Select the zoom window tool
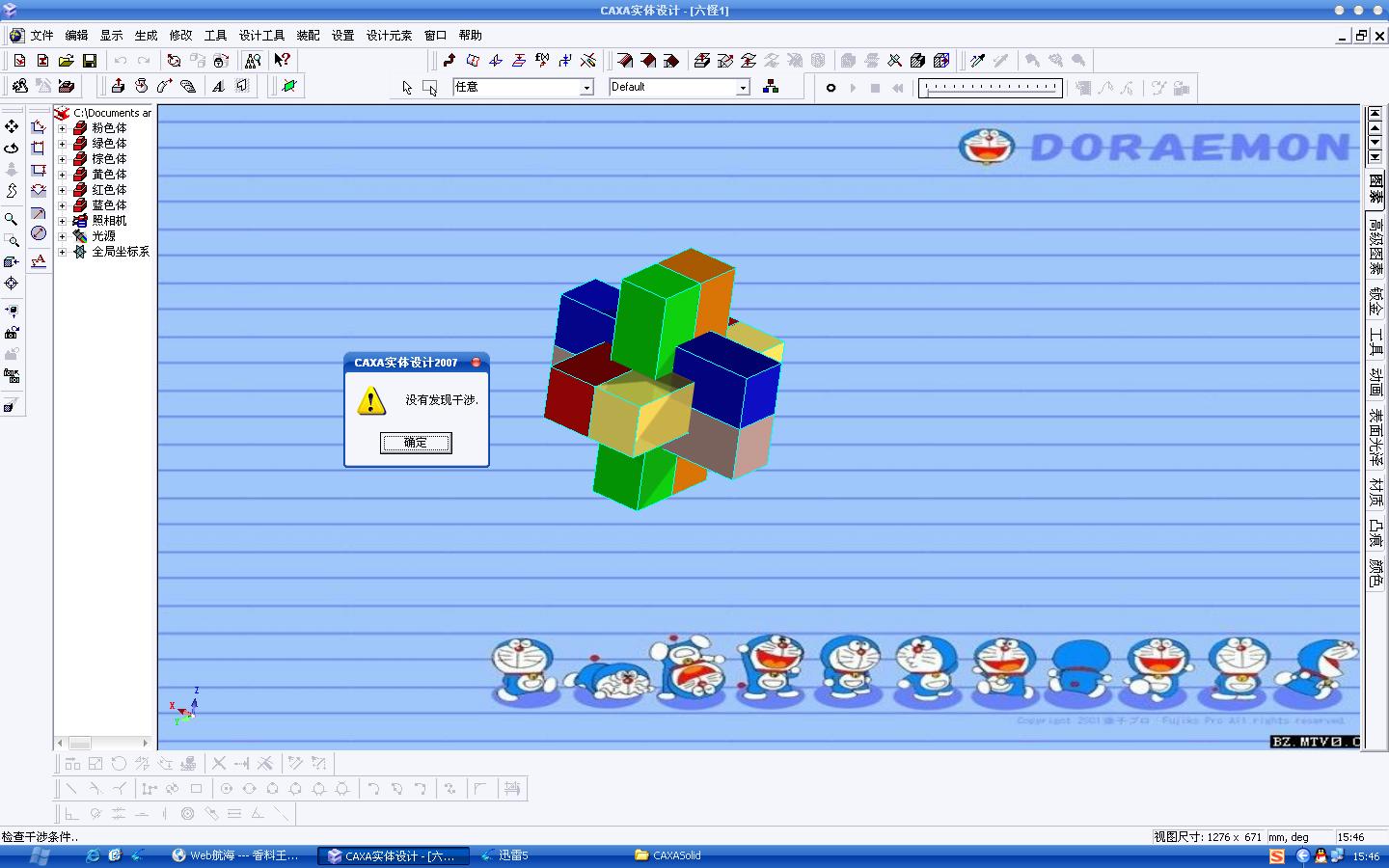Viewport: 1389px width, 868px height. click(12, 240)
